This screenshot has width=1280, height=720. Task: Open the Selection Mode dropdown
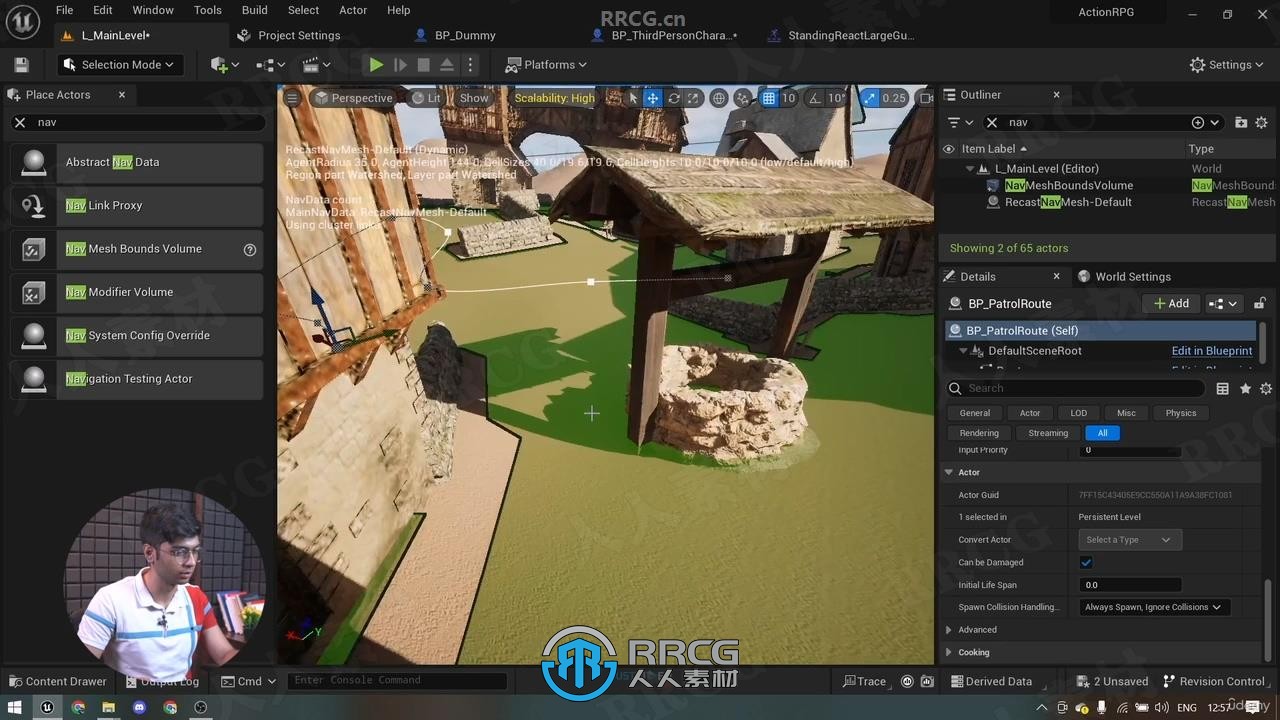[x=118, y=65]
